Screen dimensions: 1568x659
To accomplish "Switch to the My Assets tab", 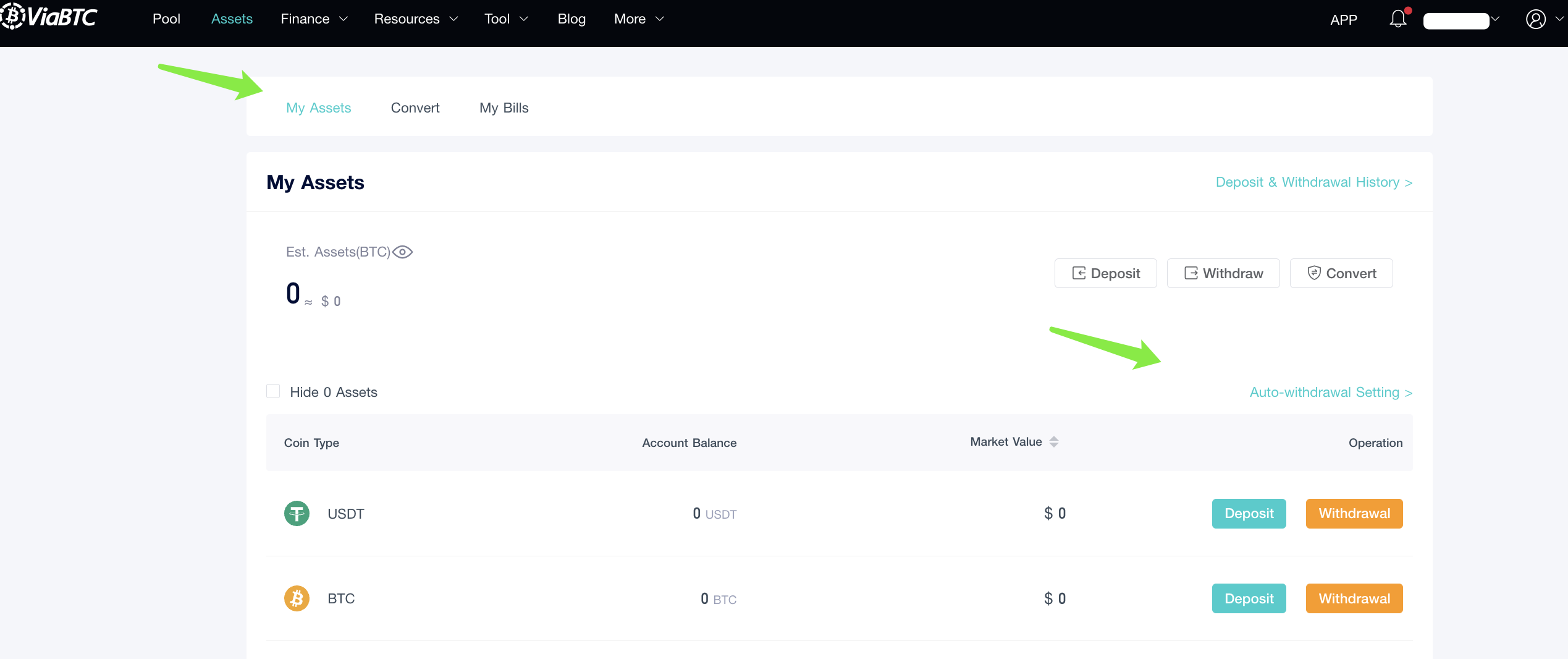I will click(x=318, y=108).
